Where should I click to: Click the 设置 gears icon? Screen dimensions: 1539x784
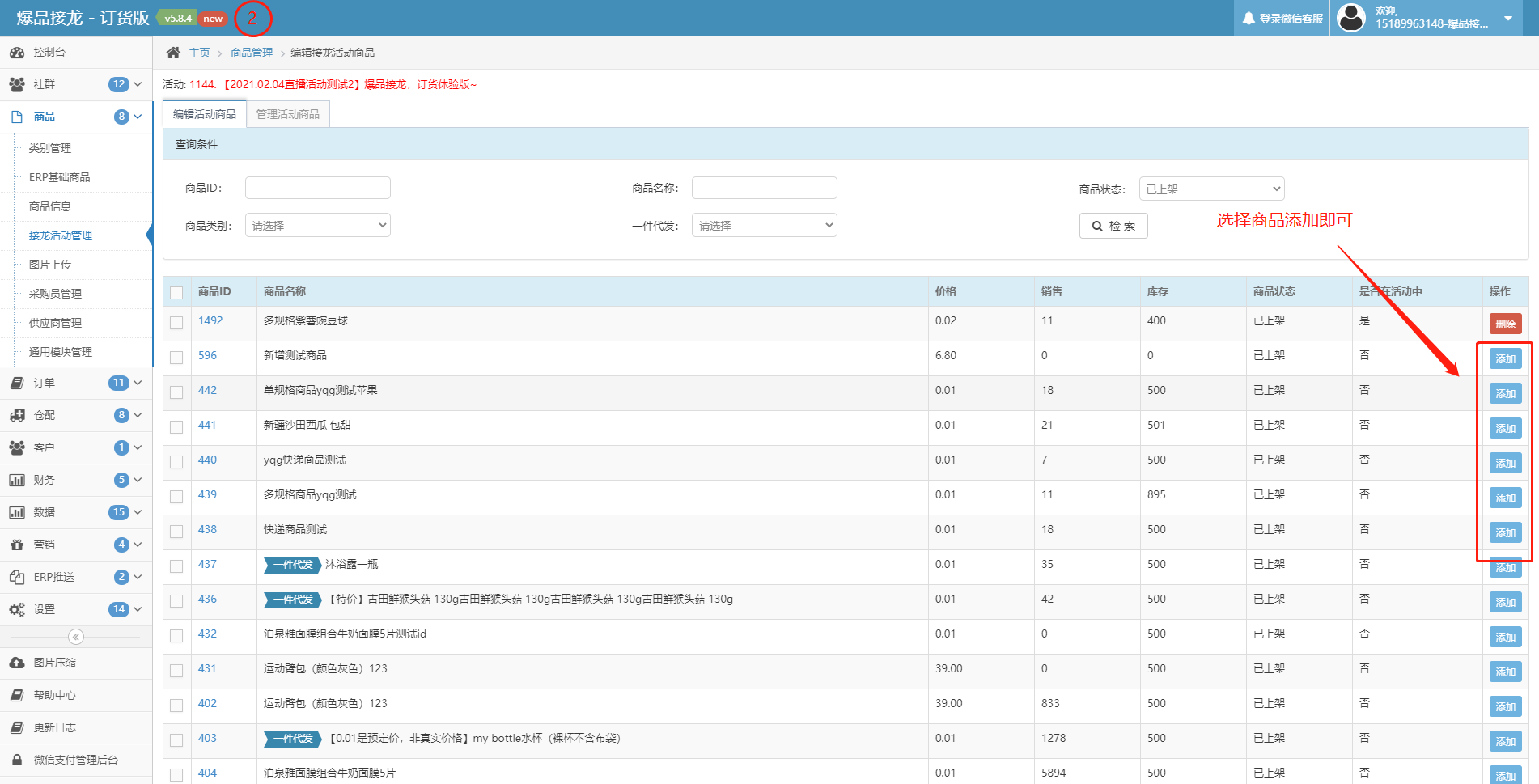coord(17,609)
